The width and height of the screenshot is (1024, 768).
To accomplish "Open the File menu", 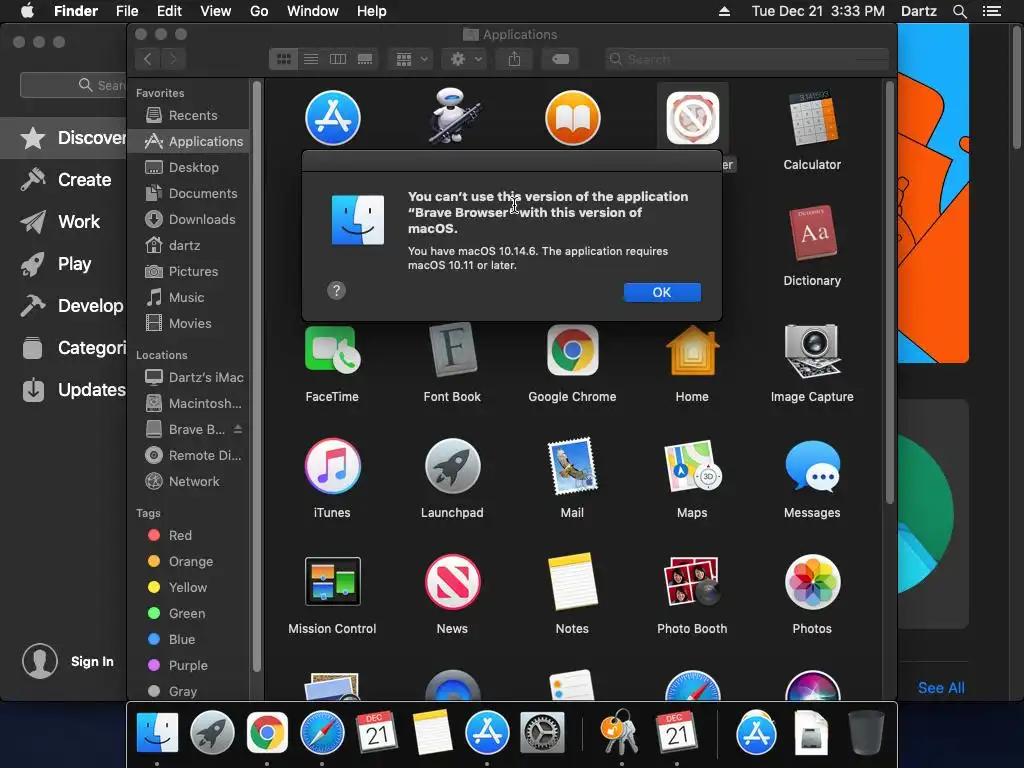I will tap(127, 11).
